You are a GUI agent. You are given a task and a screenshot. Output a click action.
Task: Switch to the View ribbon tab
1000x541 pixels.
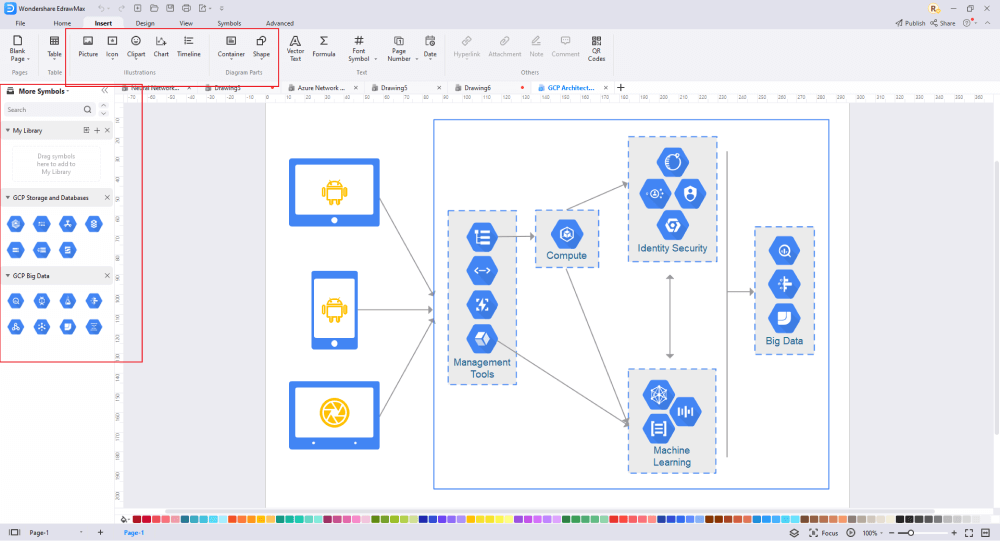tap(186, 23)
